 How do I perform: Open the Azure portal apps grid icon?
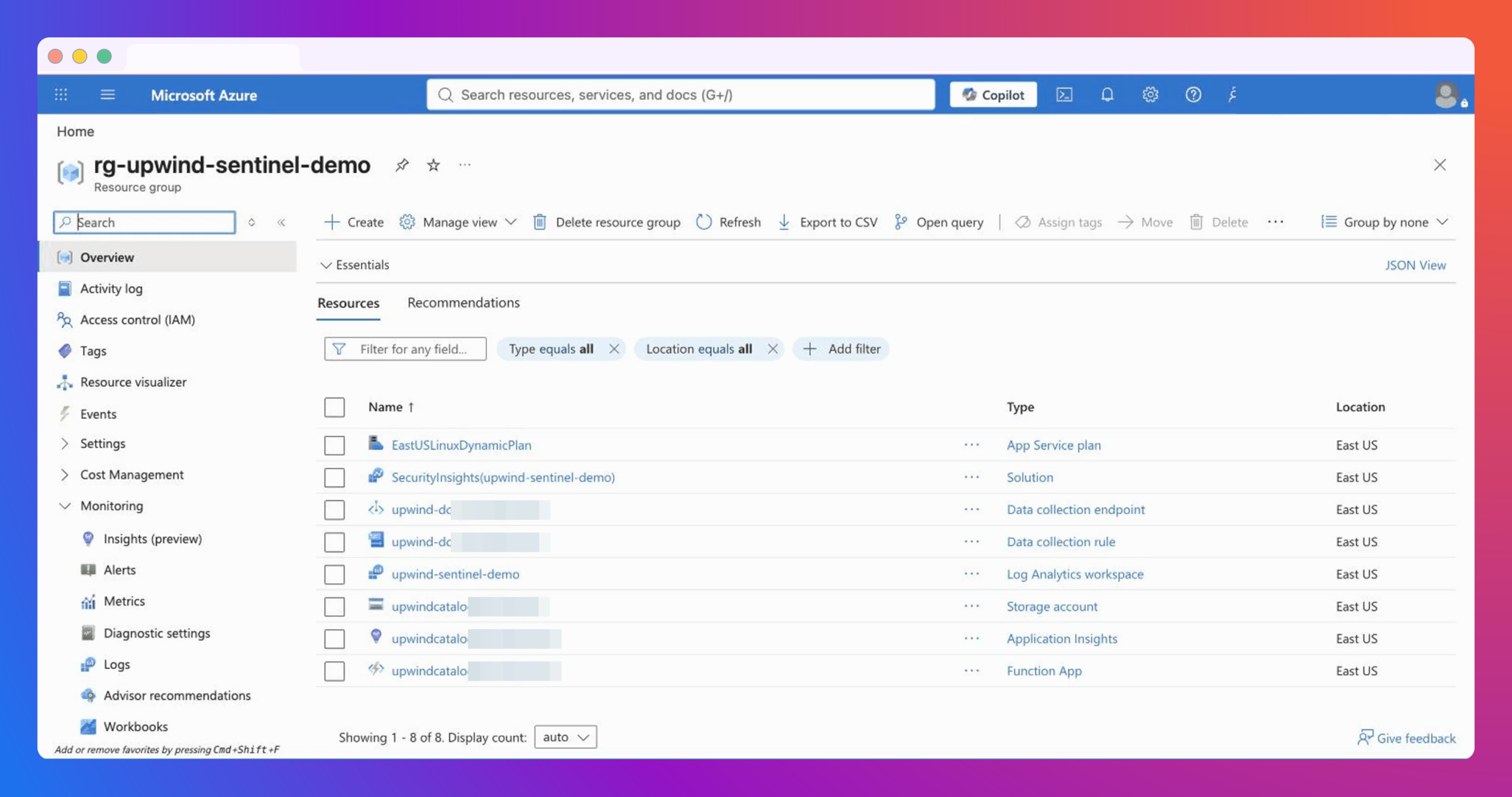pos(61,95)
